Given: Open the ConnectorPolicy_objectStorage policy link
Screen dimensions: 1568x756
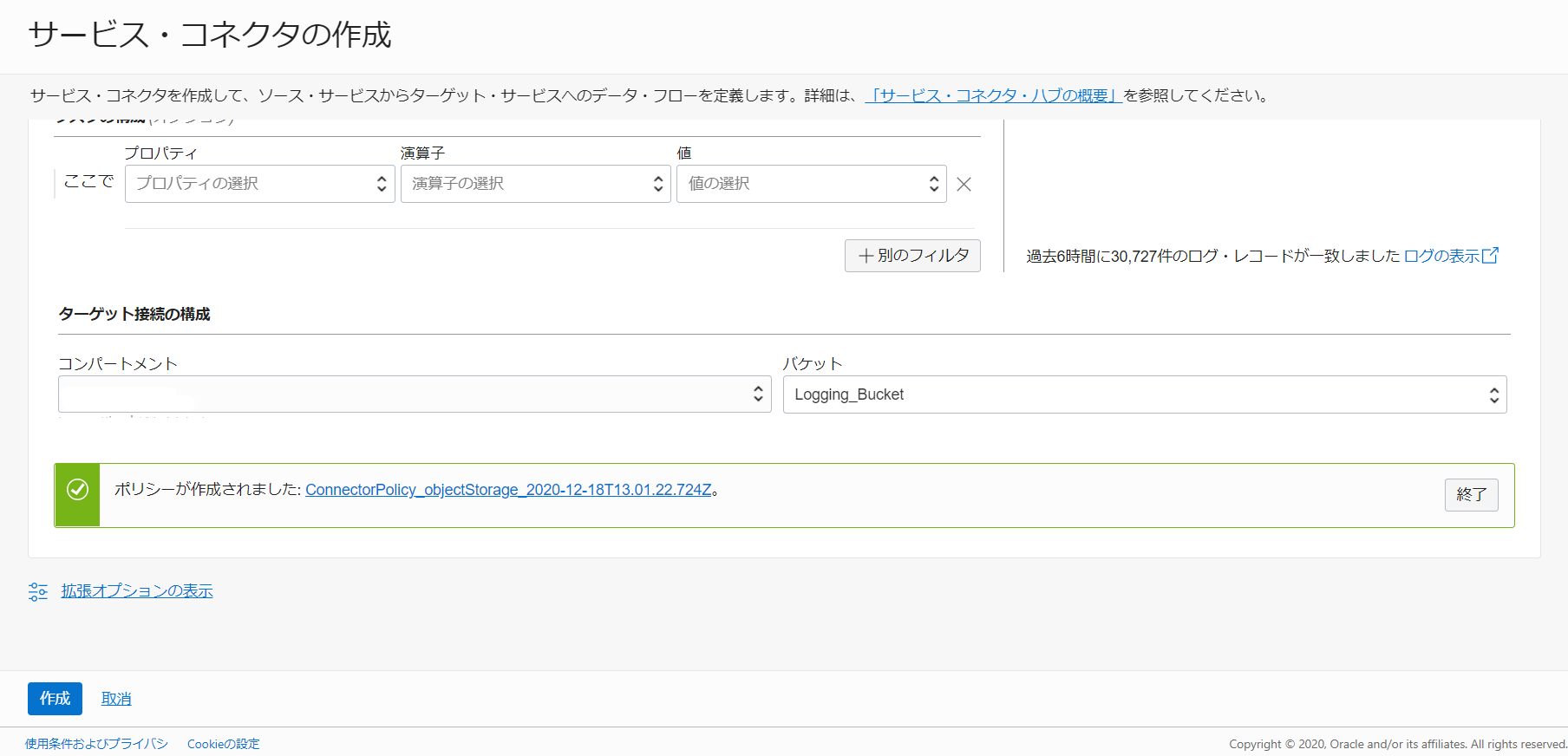Looking at the screenshot, I should [x=508, y=490].
